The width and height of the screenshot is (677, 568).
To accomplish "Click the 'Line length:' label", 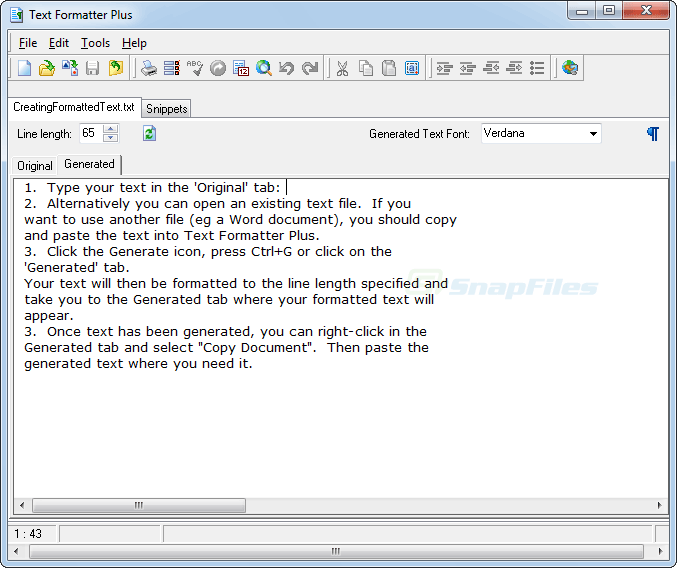I will 44,134.
